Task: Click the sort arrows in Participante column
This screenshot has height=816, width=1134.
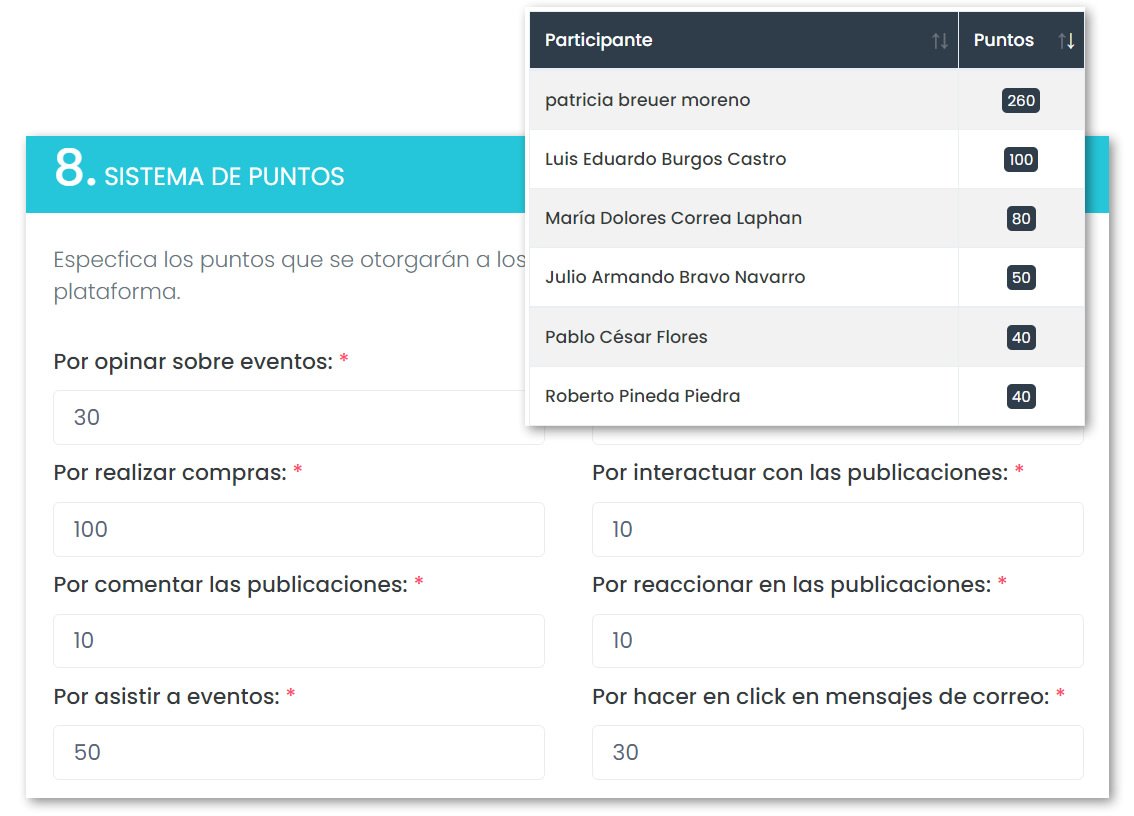Action: (x=939, y=41)
